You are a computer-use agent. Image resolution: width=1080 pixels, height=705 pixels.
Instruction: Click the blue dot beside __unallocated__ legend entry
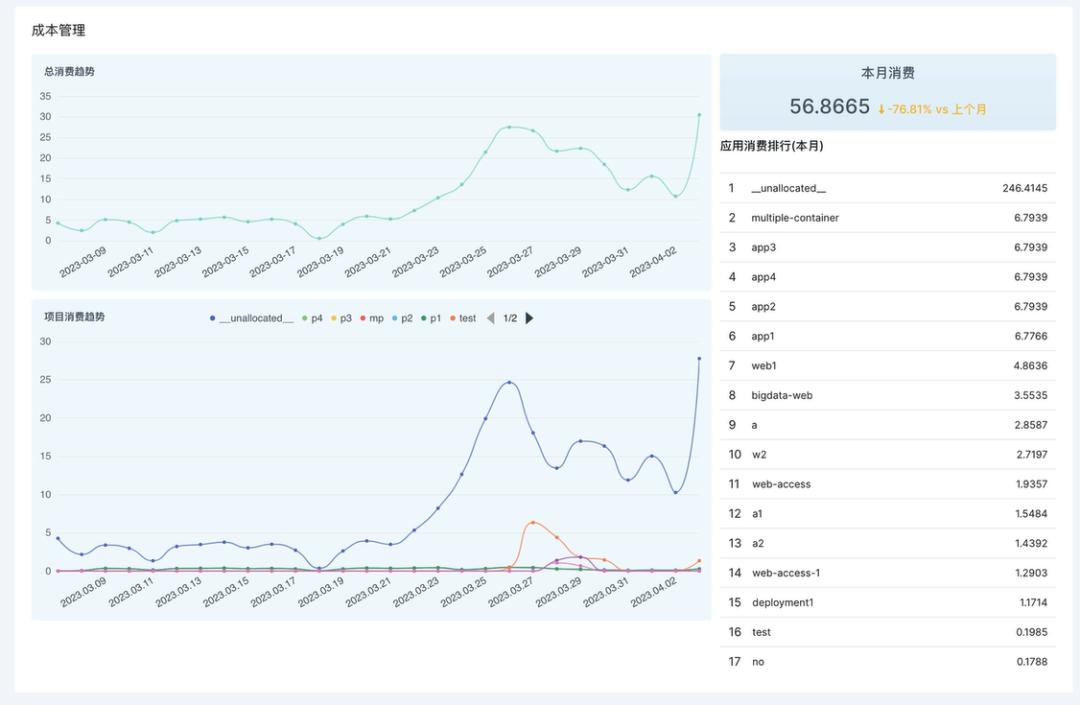coord(213,318)
